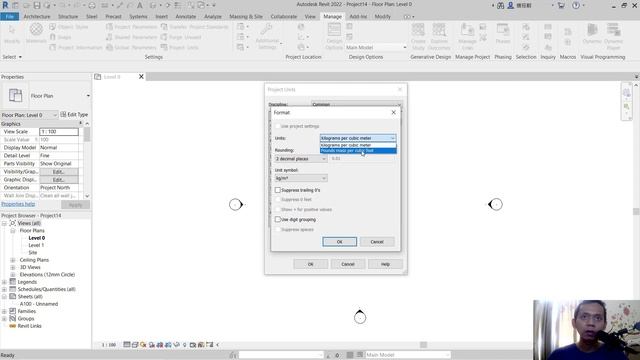This screenshot has height=360, width=640.
Task: Open the Main Model design options dropdown
Action: (x=376, y=47)
